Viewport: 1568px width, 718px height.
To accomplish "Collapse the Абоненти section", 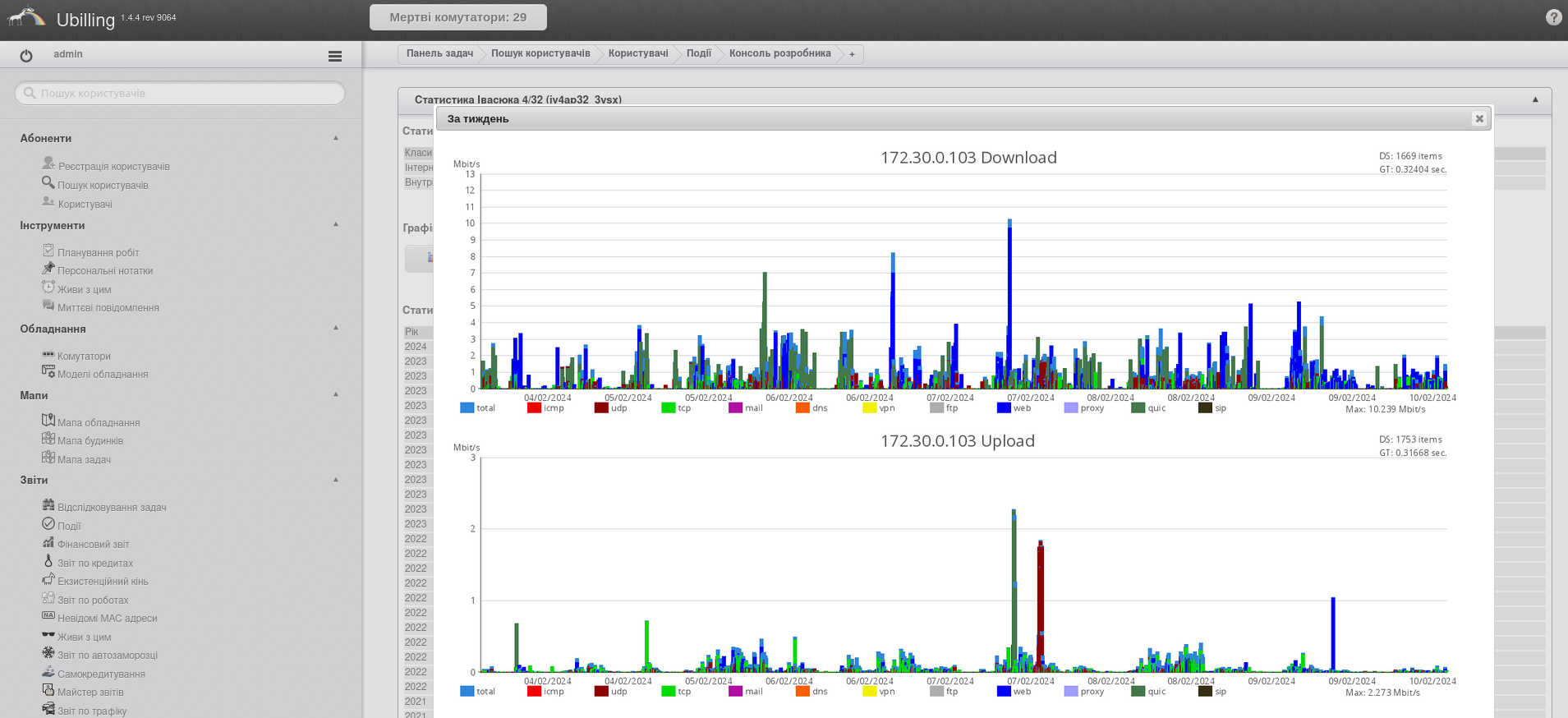I will (x=335, y=138).
